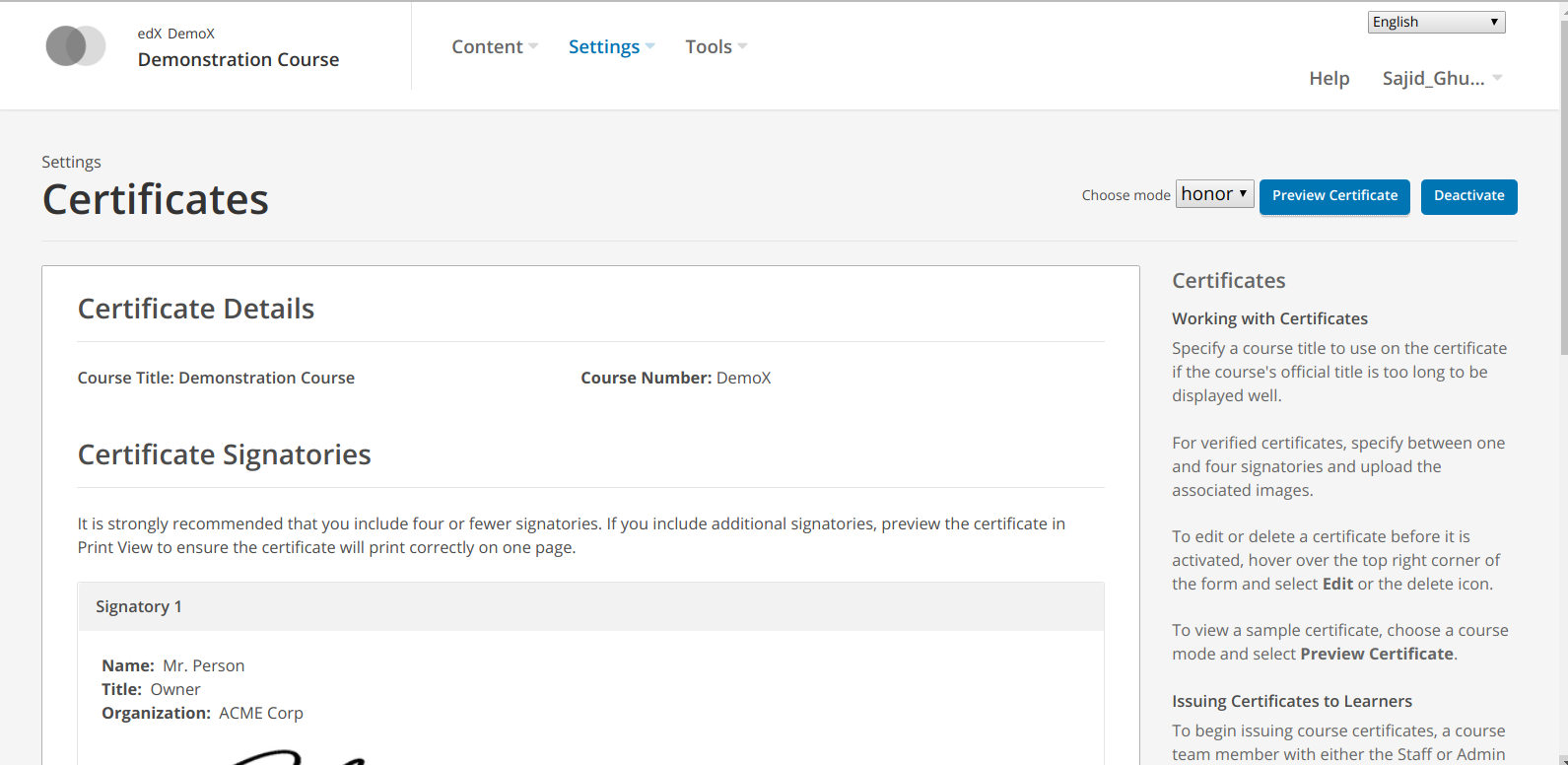This screenshot has height=765, width=1568.
Task: Click the Certificate Details heading
Action: (x=196, y=310)
